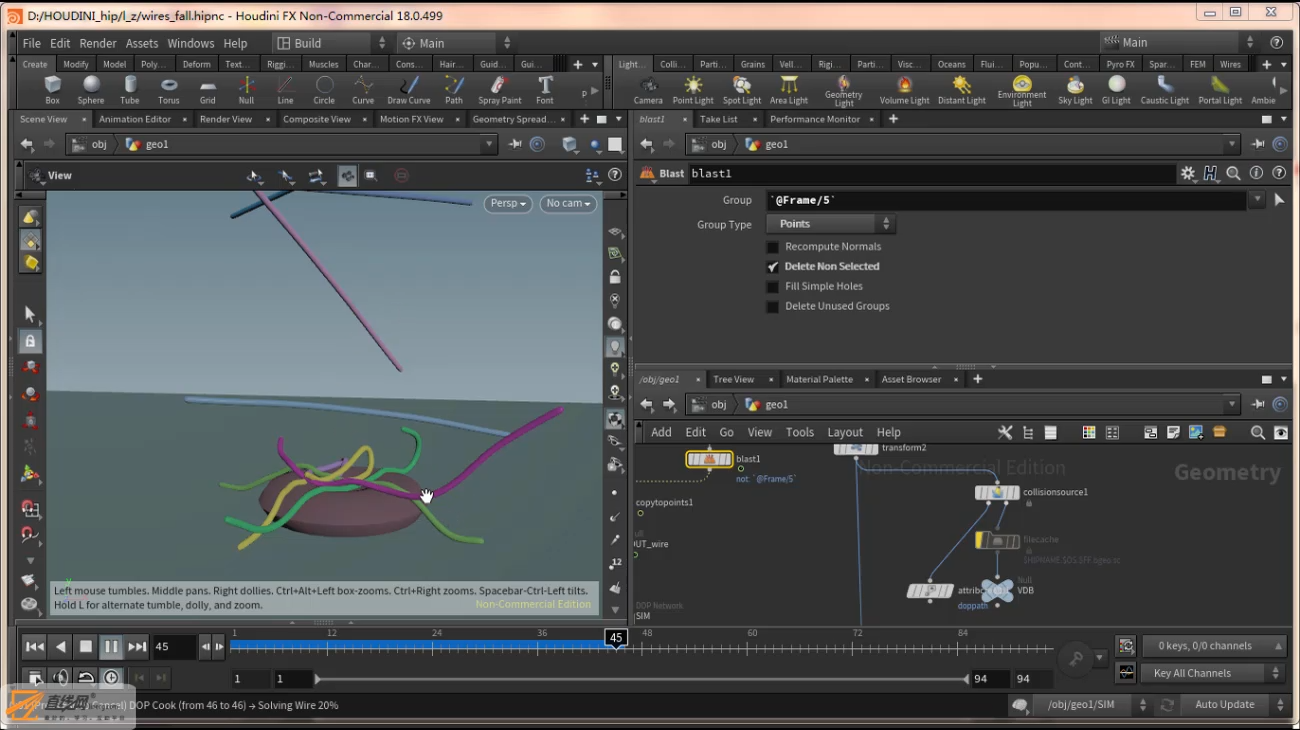Open the Auto Update mode dropdown

[x=1232, y=705]
